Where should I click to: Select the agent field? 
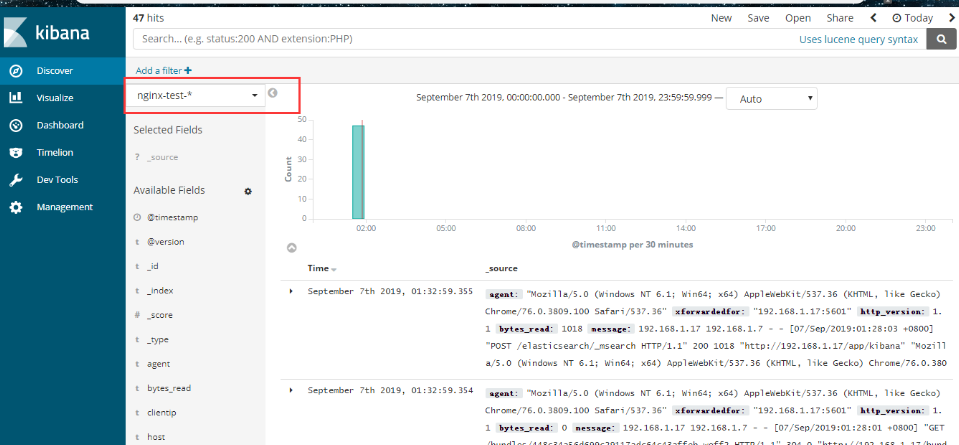158,364
